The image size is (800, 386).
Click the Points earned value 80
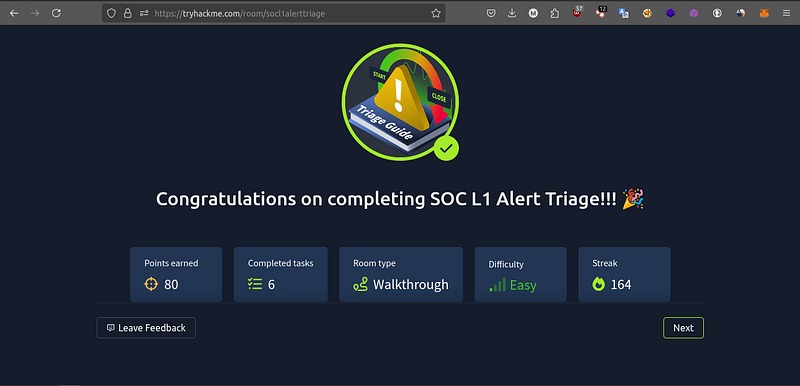pyautogui.click(x=171, y=285)
